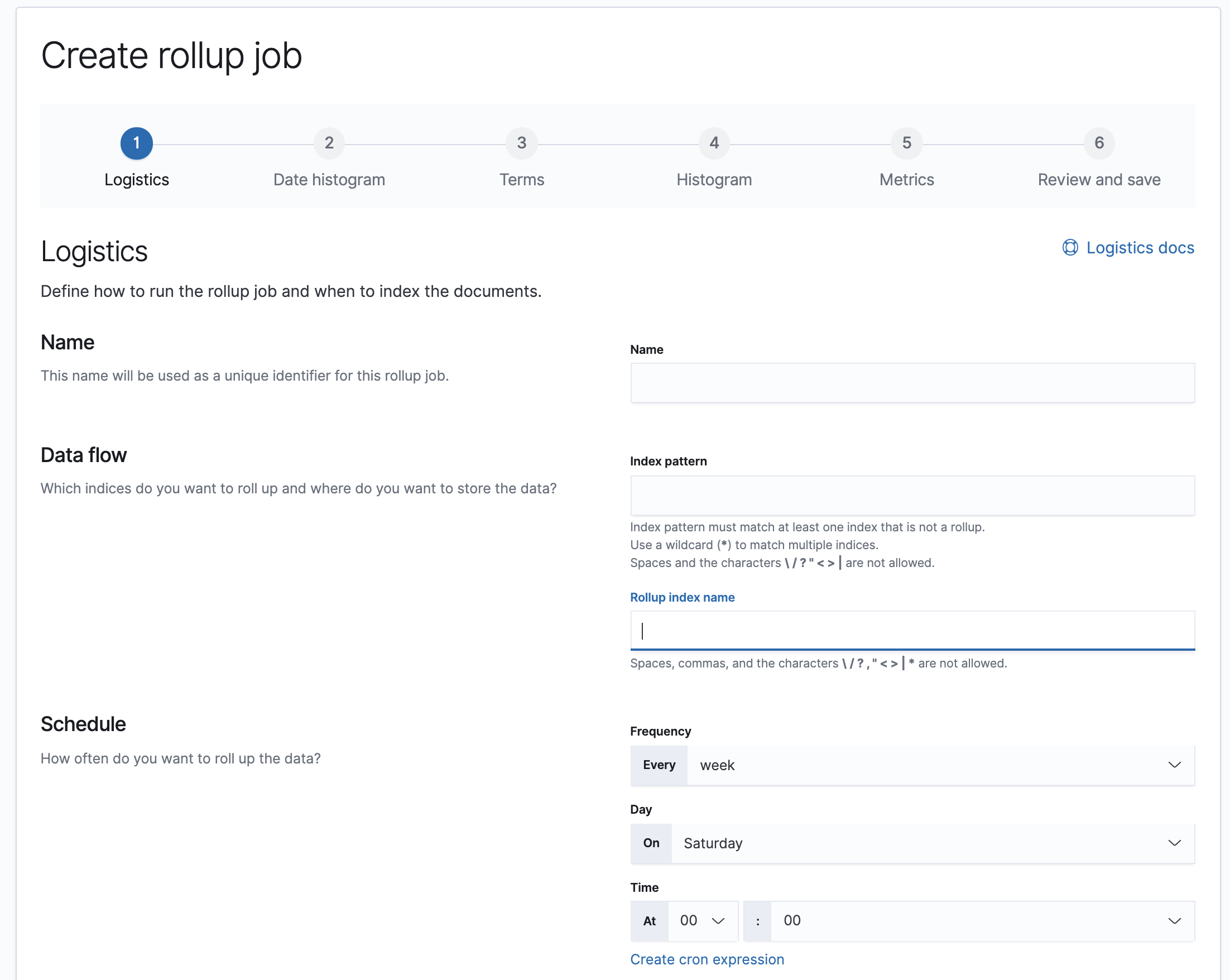
Task: Click the Metrics step label
Action: (906, 180)
